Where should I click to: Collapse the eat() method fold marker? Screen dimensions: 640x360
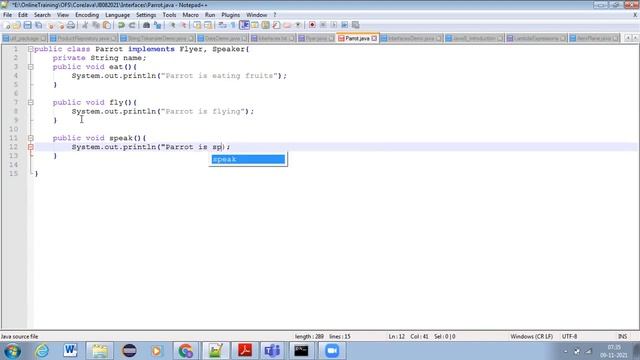(31, 67)
